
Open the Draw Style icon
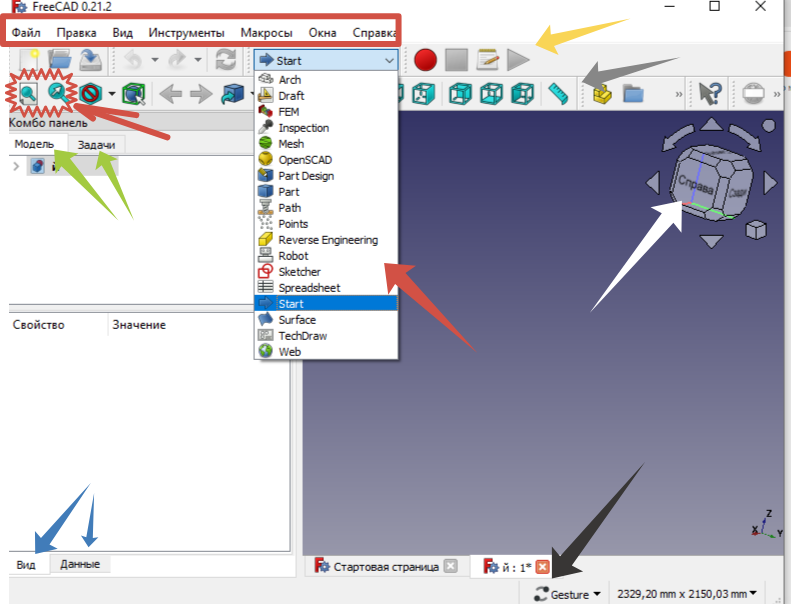point(91,94)
